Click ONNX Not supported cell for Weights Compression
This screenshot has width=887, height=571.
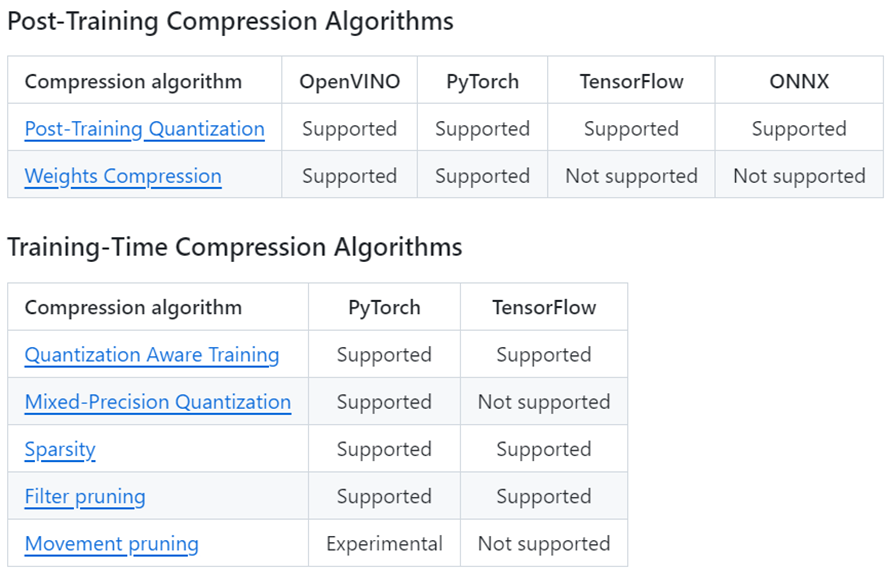click(799, 176)
